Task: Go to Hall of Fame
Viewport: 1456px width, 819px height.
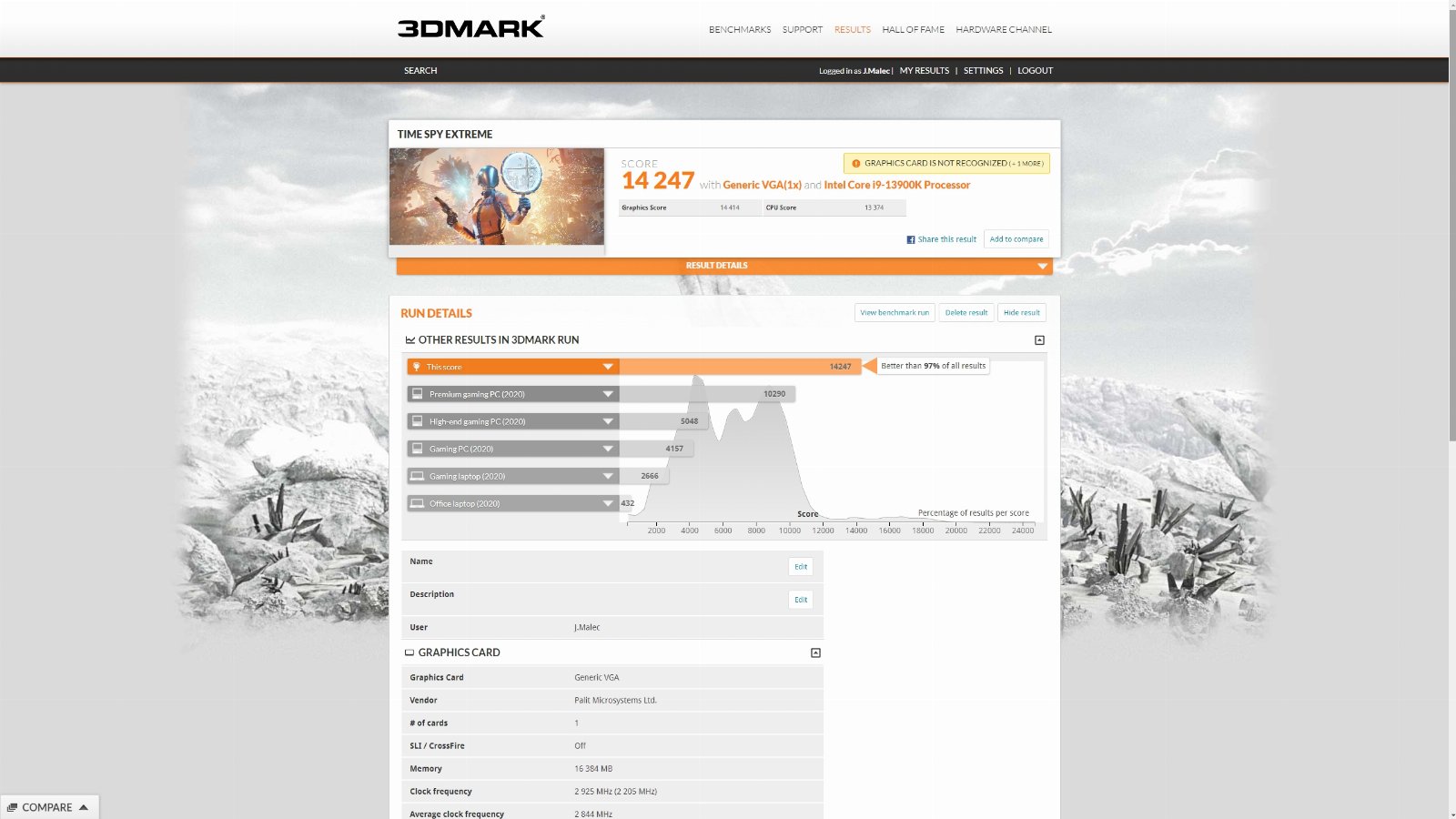Action: point(913,30)
